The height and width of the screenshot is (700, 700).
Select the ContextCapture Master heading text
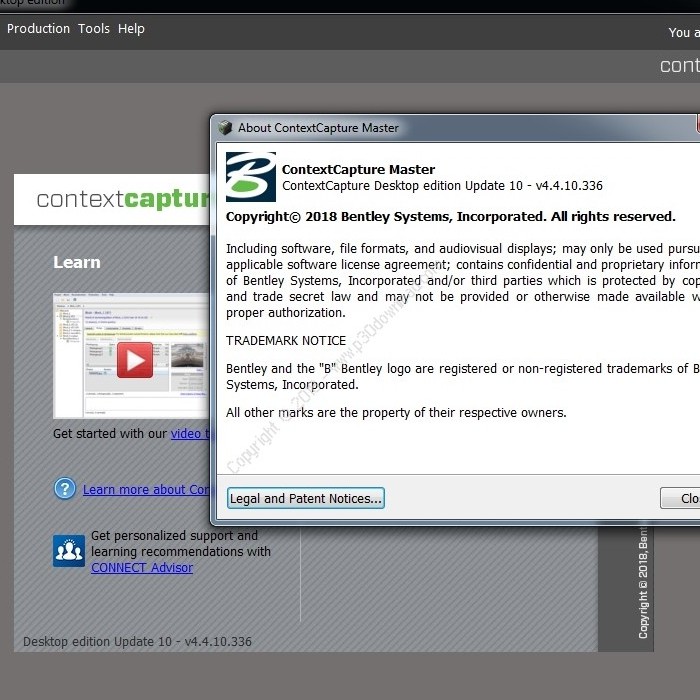click(x=358, y=170)
